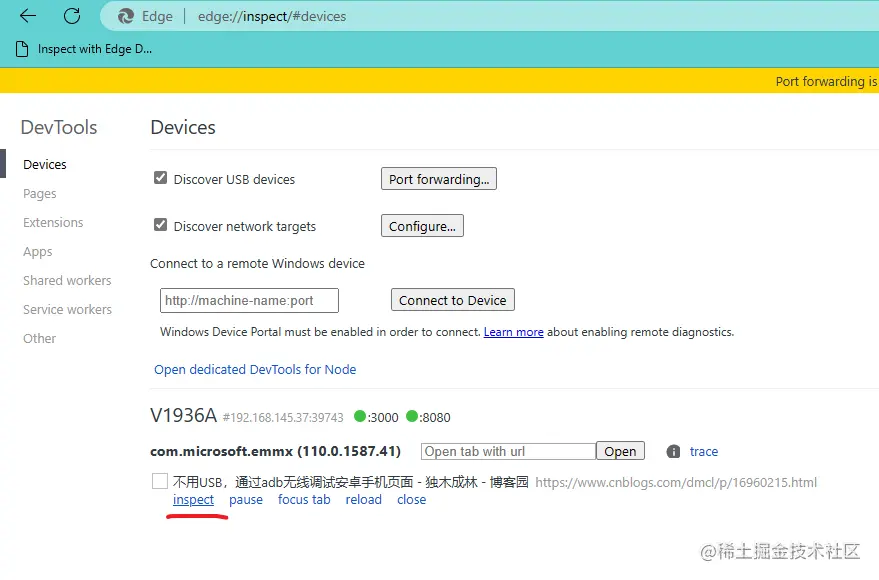879x580 pixels.
Task: Open Service workers in the sidebar
Action: 67,309
